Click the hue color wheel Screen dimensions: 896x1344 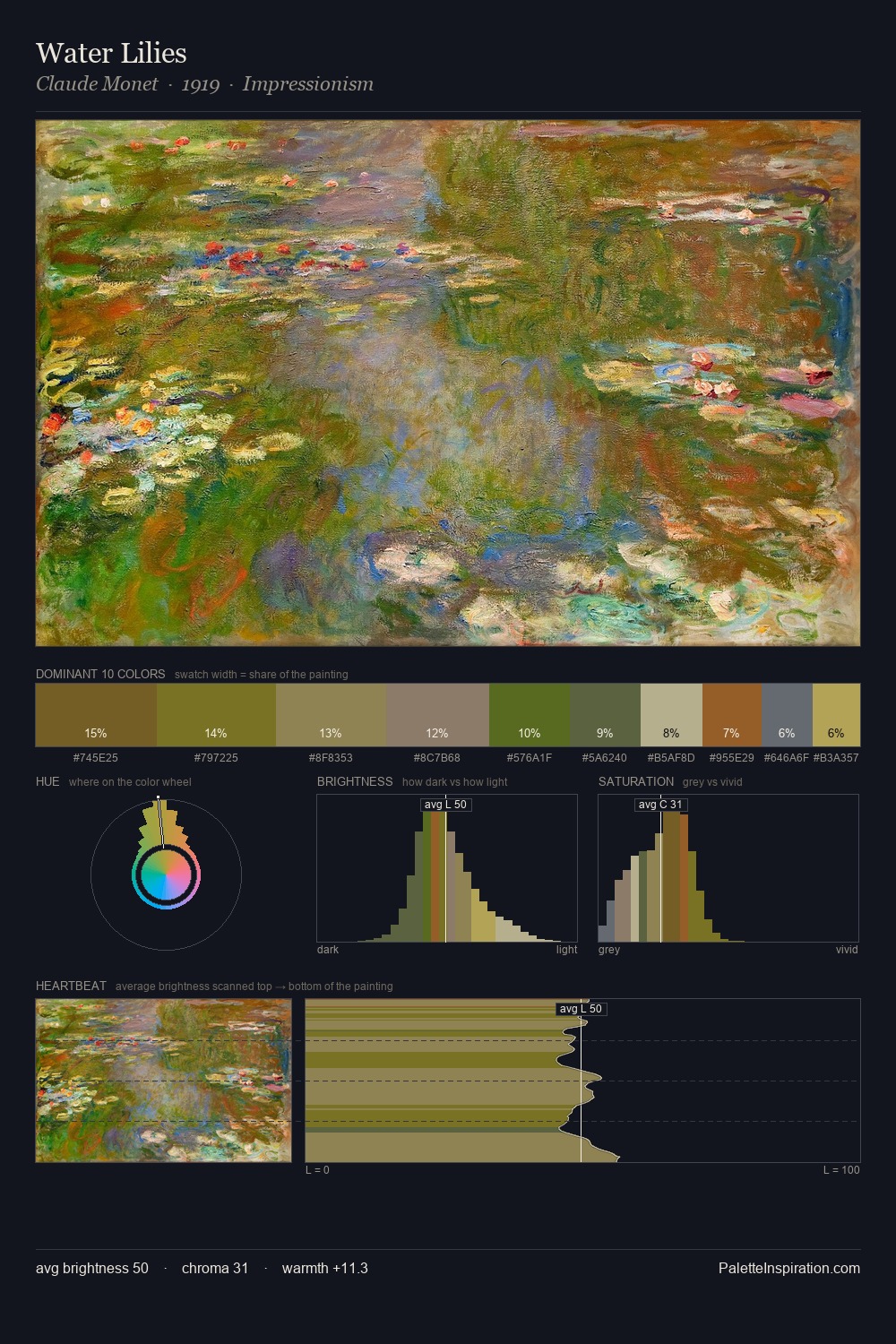[x=166, y=874]
